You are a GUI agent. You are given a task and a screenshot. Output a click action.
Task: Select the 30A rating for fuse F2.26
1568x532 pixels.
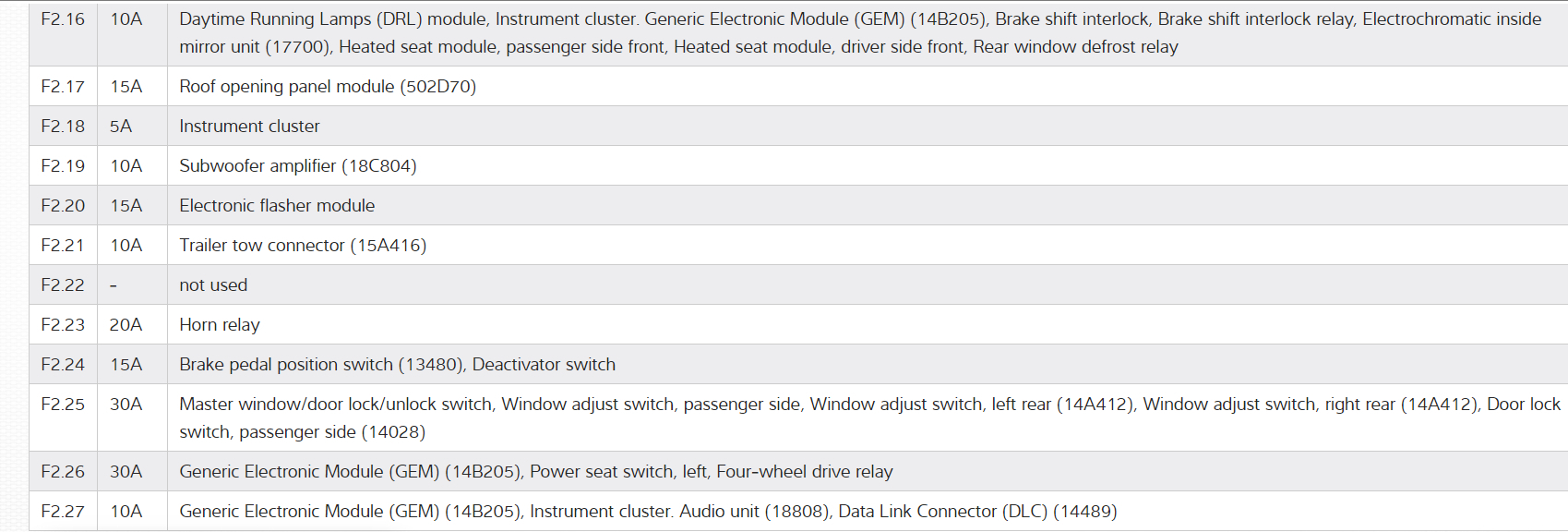(x=126, y=472)
